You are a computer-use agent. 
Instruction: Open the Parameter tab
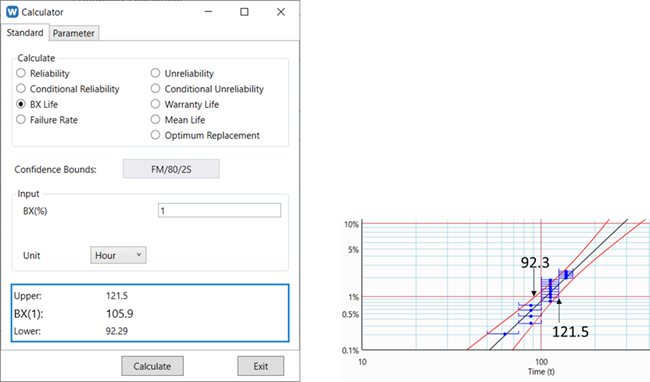click(74, 33)
